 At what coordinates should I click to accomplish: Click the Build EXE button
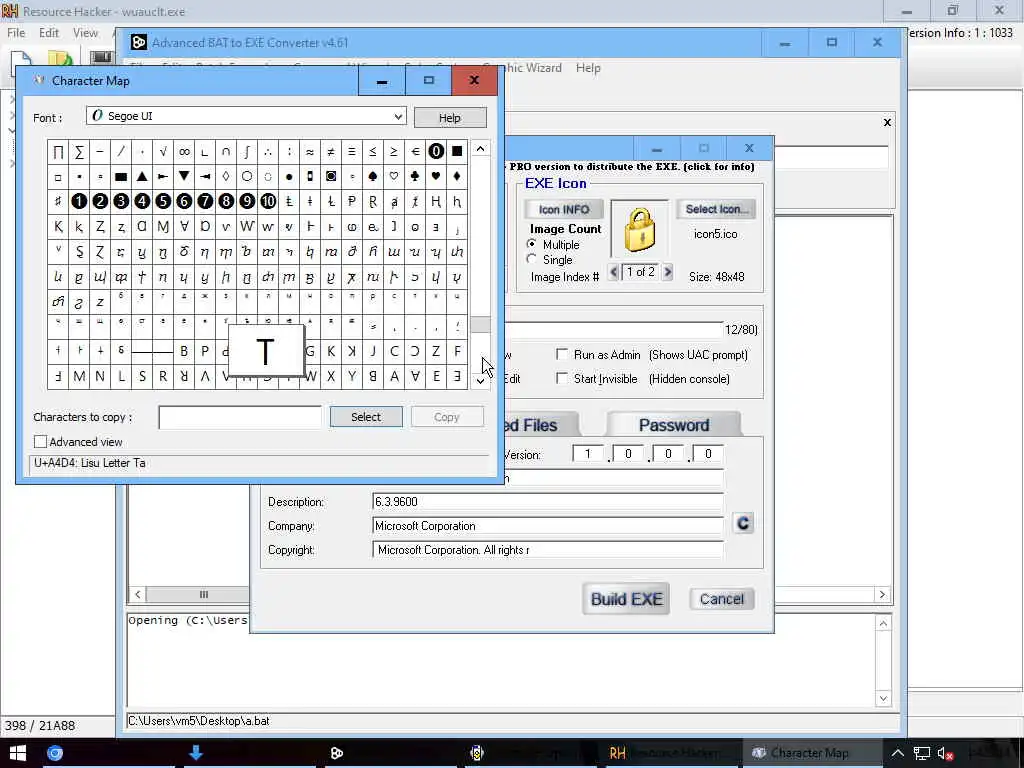pyautogui.click(x=626, y=599)
